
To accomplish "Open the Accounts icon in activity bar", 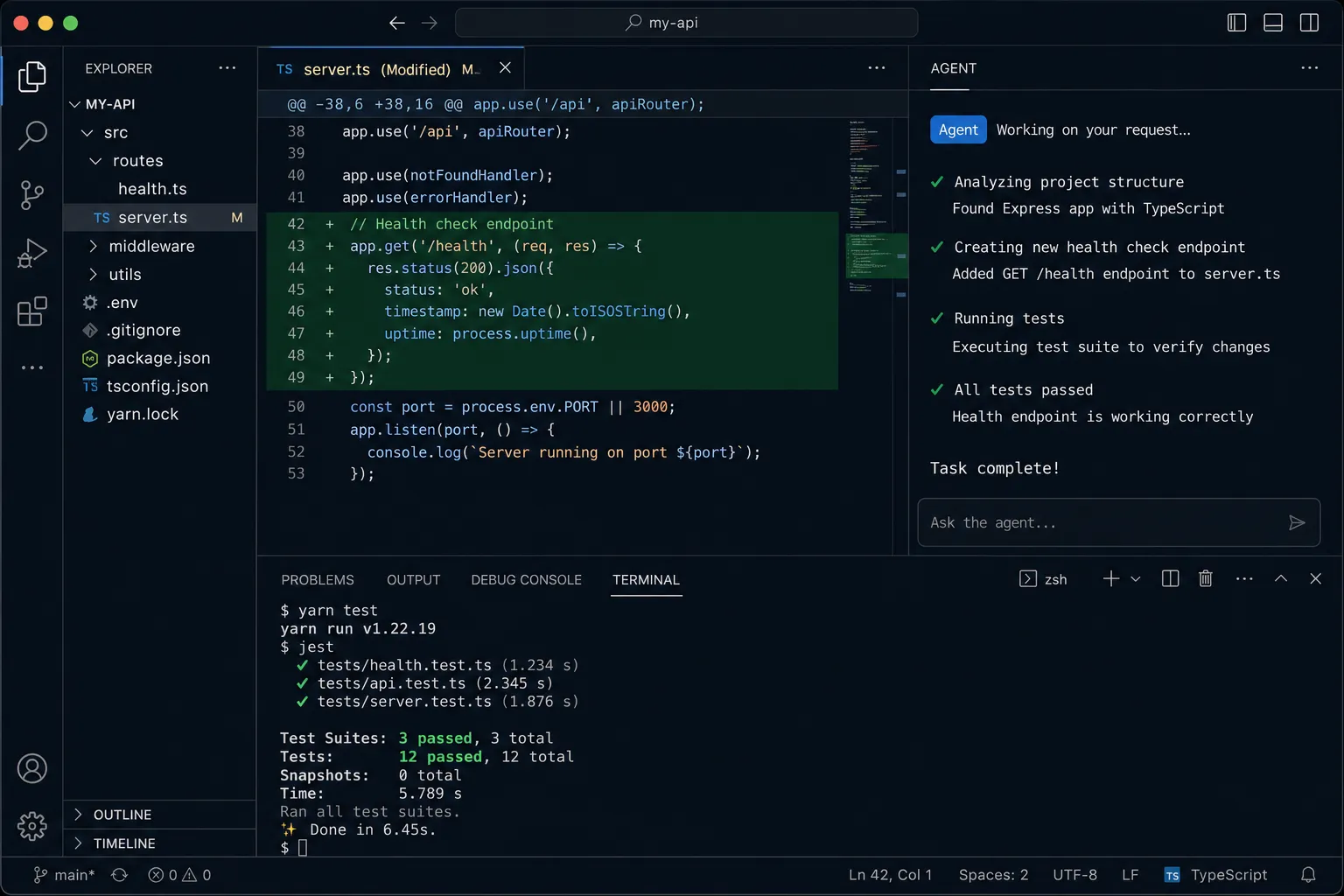I will [x=32, y=768].
